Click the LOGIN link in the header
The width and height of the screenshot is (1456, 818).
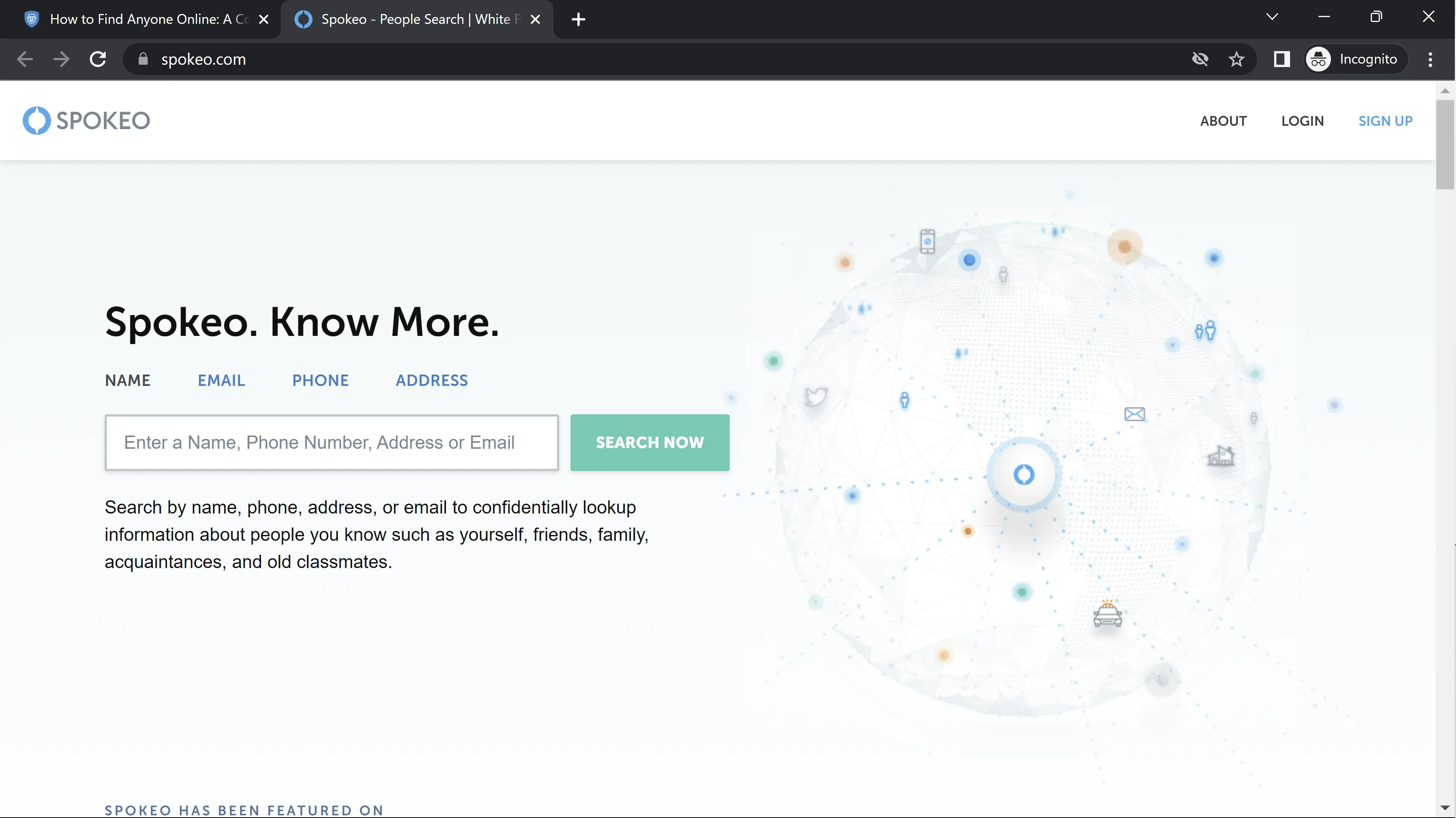click(x=1302, y=121)
